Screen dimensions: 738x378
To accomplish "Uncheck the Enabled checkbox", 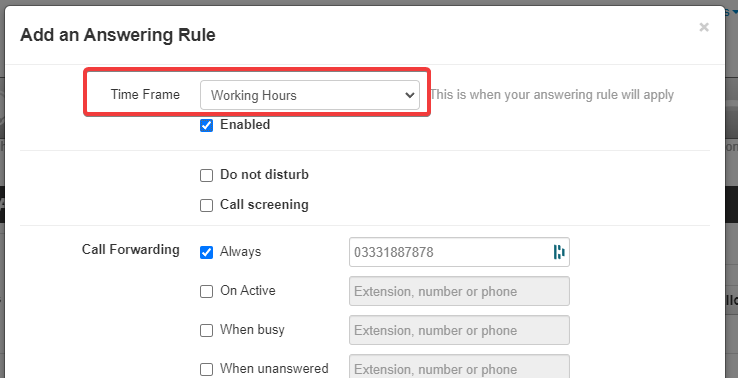I will click(x=207, y=125).
